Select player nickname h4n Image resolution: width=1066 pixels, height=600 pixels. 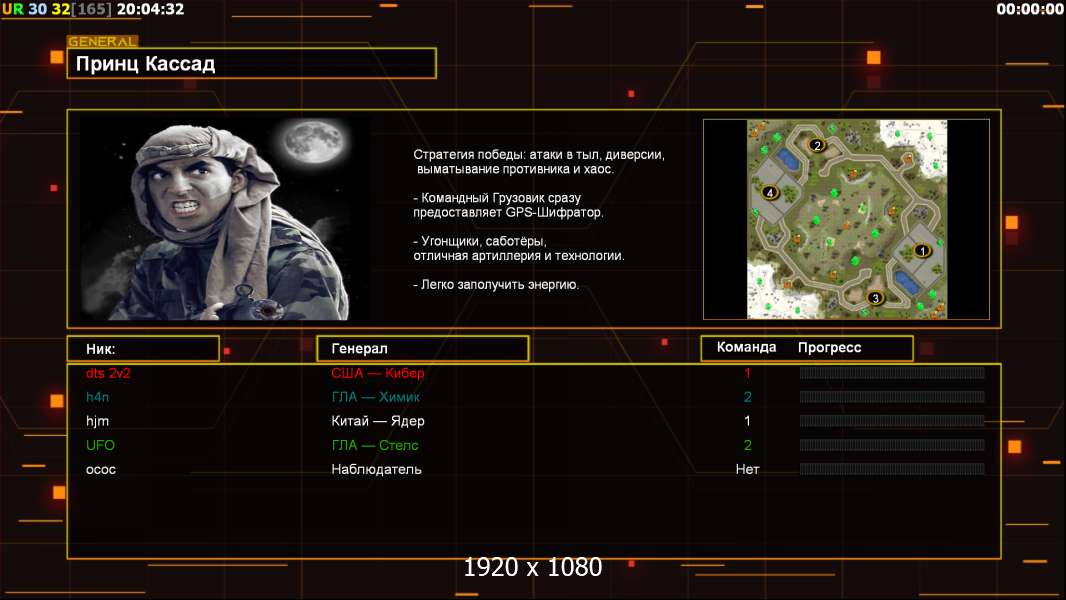click(97, 397)
